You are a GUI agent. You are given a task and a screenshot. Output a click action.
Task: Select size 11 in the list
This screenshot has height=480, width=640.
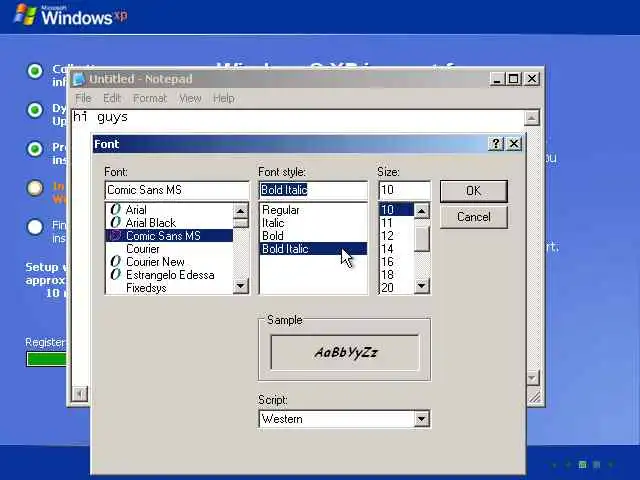point(397,223)
